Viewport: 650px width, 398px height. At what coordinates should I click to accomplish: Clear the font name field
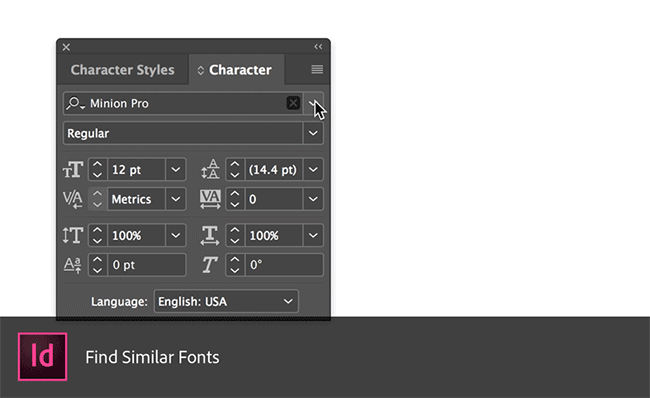(293, 103)
